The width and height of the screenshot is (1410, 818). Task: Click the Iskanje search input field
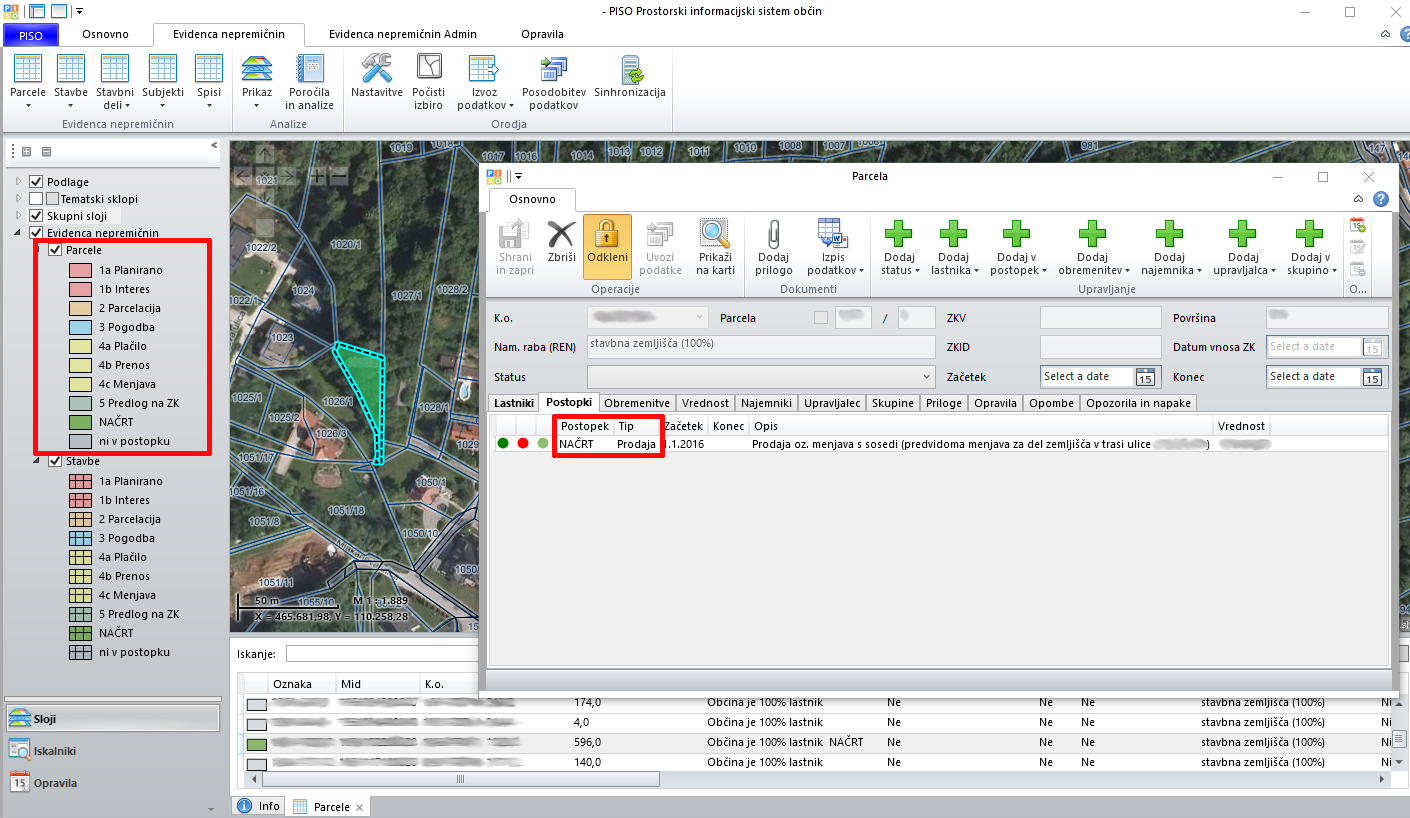[x=380, y=654]
